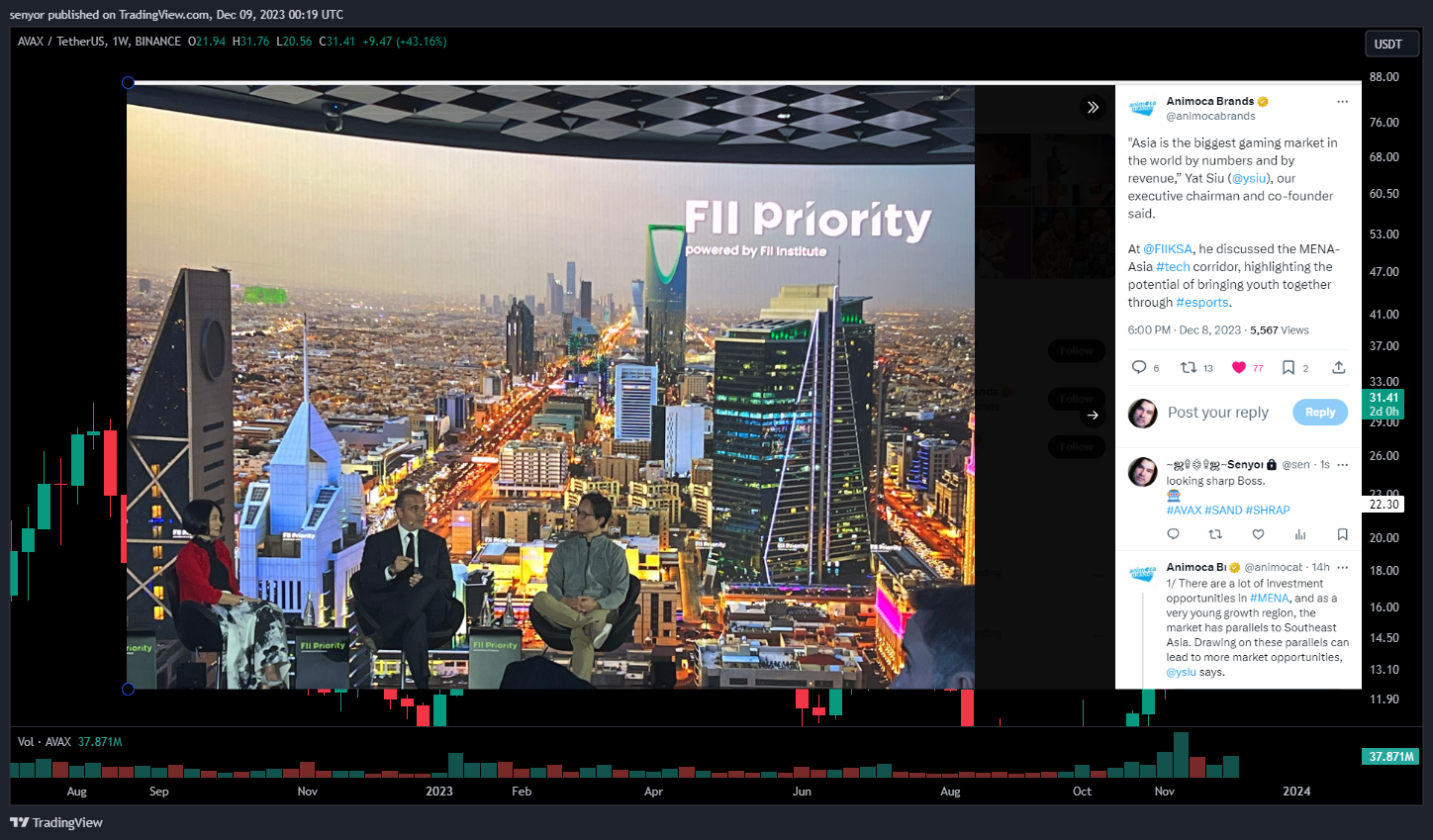The image size is (1433, 840).
Task: Click the 88.00 price scale label
Action: click(1384, 77)
